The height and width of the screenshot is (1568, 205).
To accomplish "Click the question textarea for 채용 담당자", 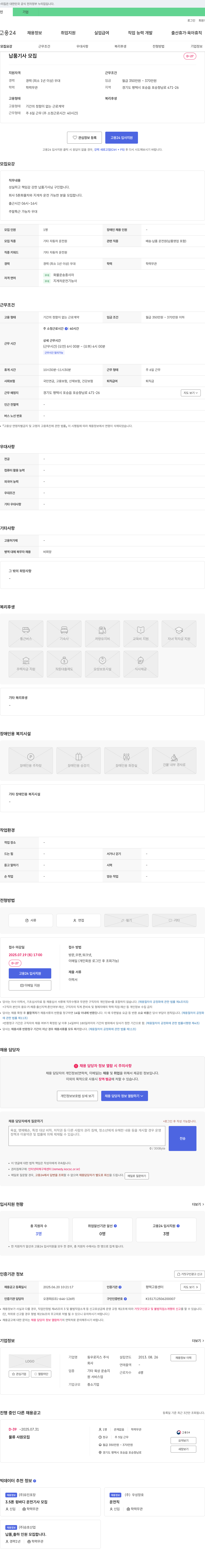I will (87, 1136).
